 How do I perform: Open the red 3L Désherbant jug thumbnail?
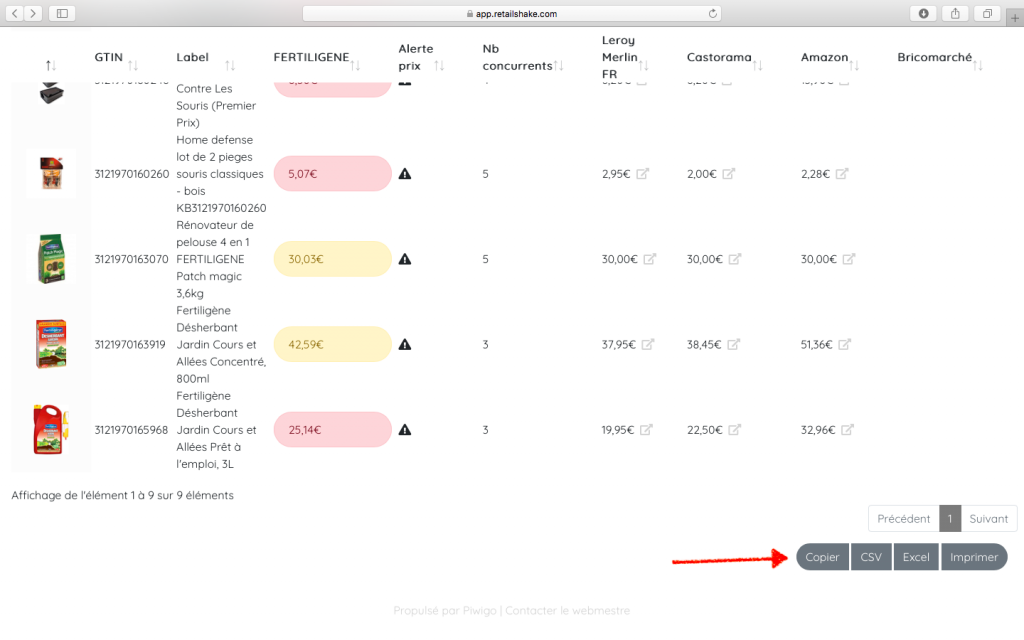click(50, 429)
